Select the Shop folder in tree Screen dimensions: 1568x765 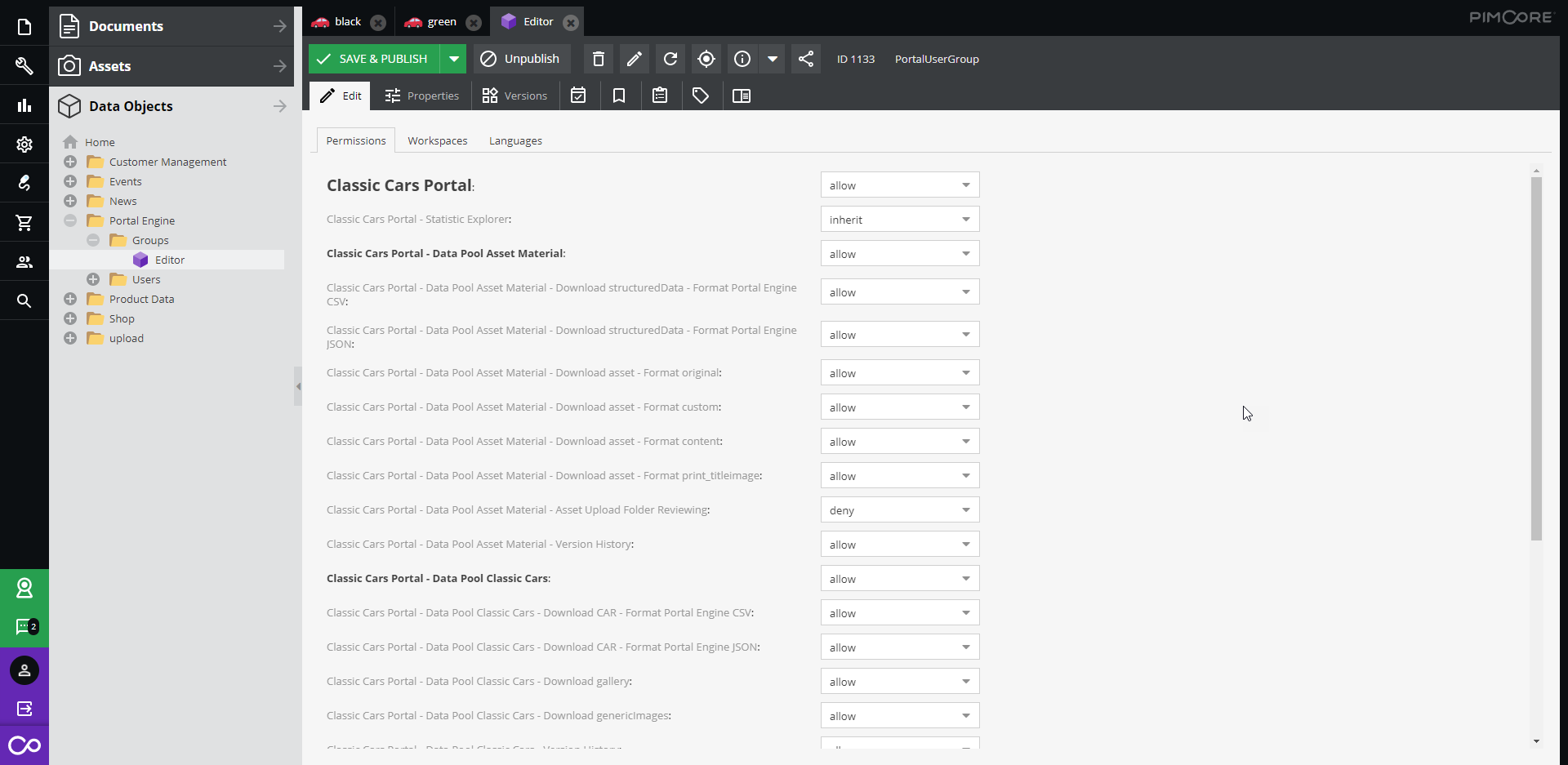click(x=122, y=318)
